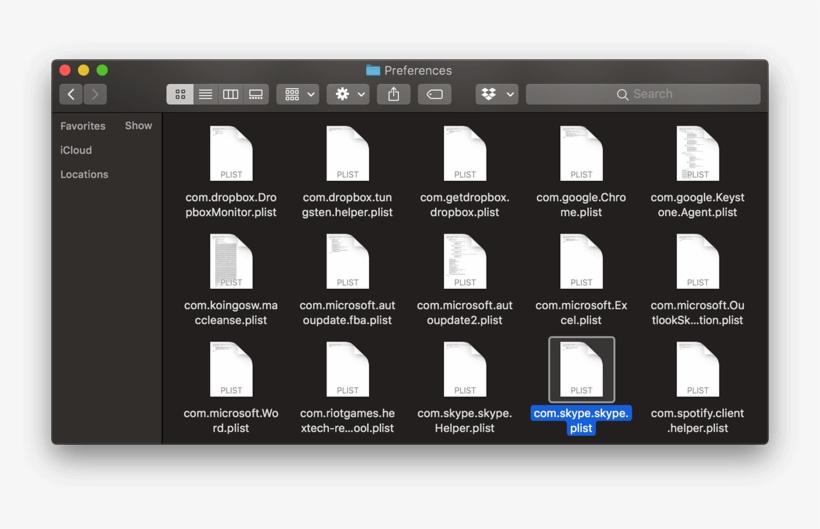This screenshot has height=529, width=820.
Task: Go back with the left arrow
Action: point(71,94)
